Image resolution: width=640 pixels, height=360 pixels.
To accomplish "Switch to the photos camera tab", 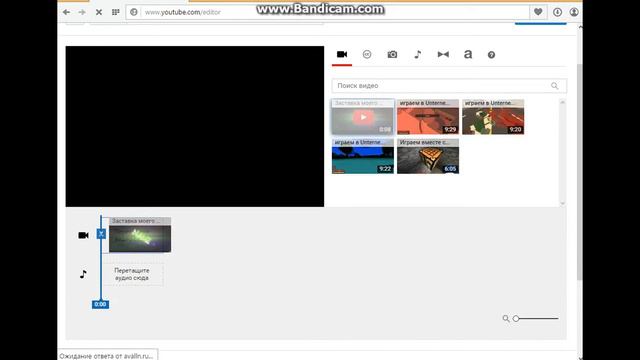I will pos(392,54).
